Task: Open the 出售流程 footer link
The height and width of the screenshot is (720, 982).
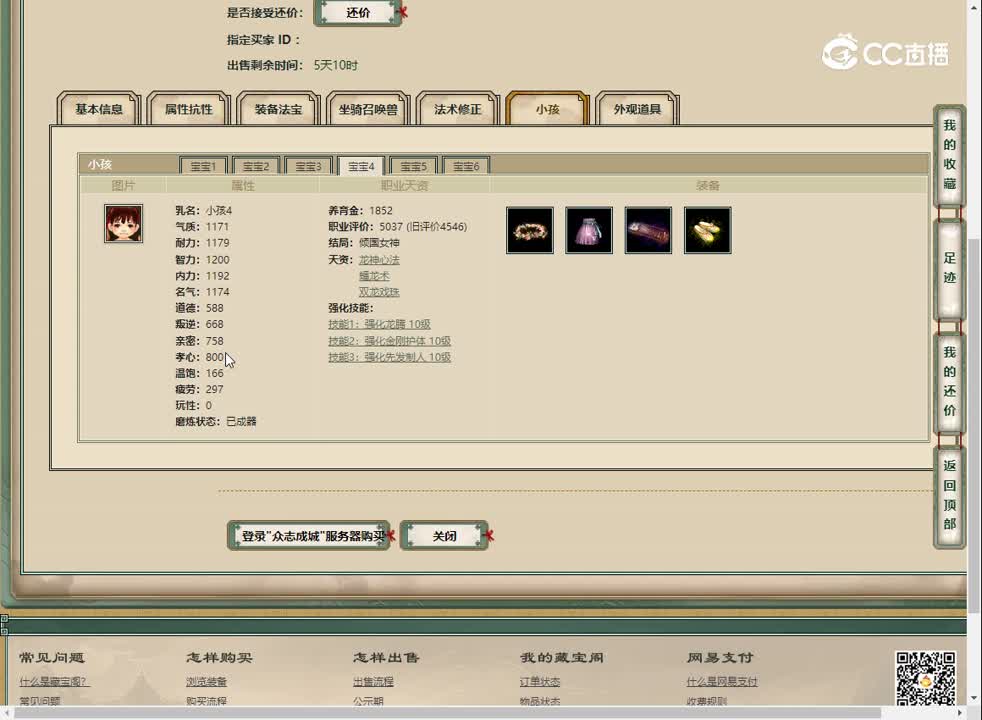Action: pyautogui.click(x=373, y=682)
